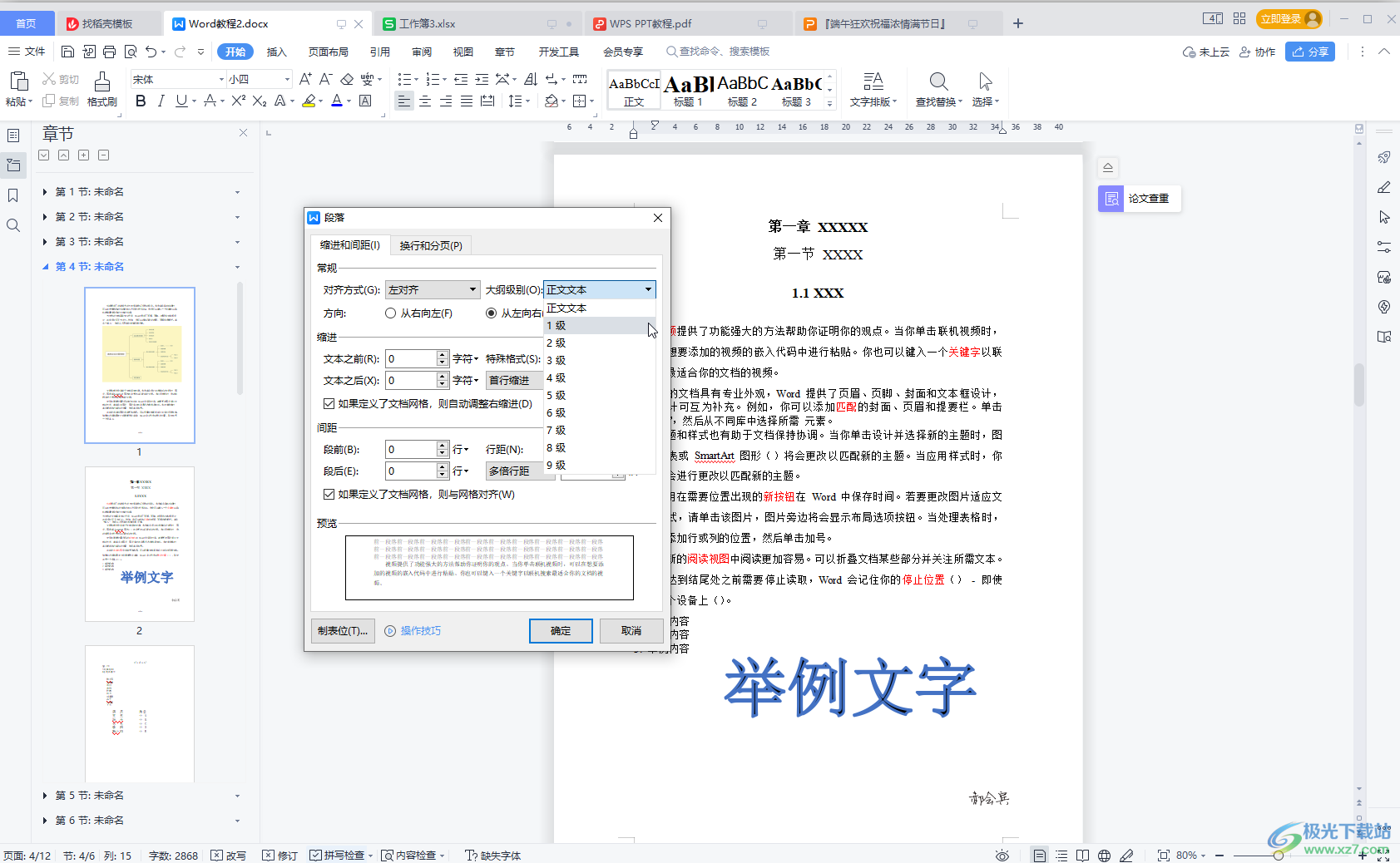1400x863 pixels.
Task: Center-align paragraph text icon
Action: (425, 101)
